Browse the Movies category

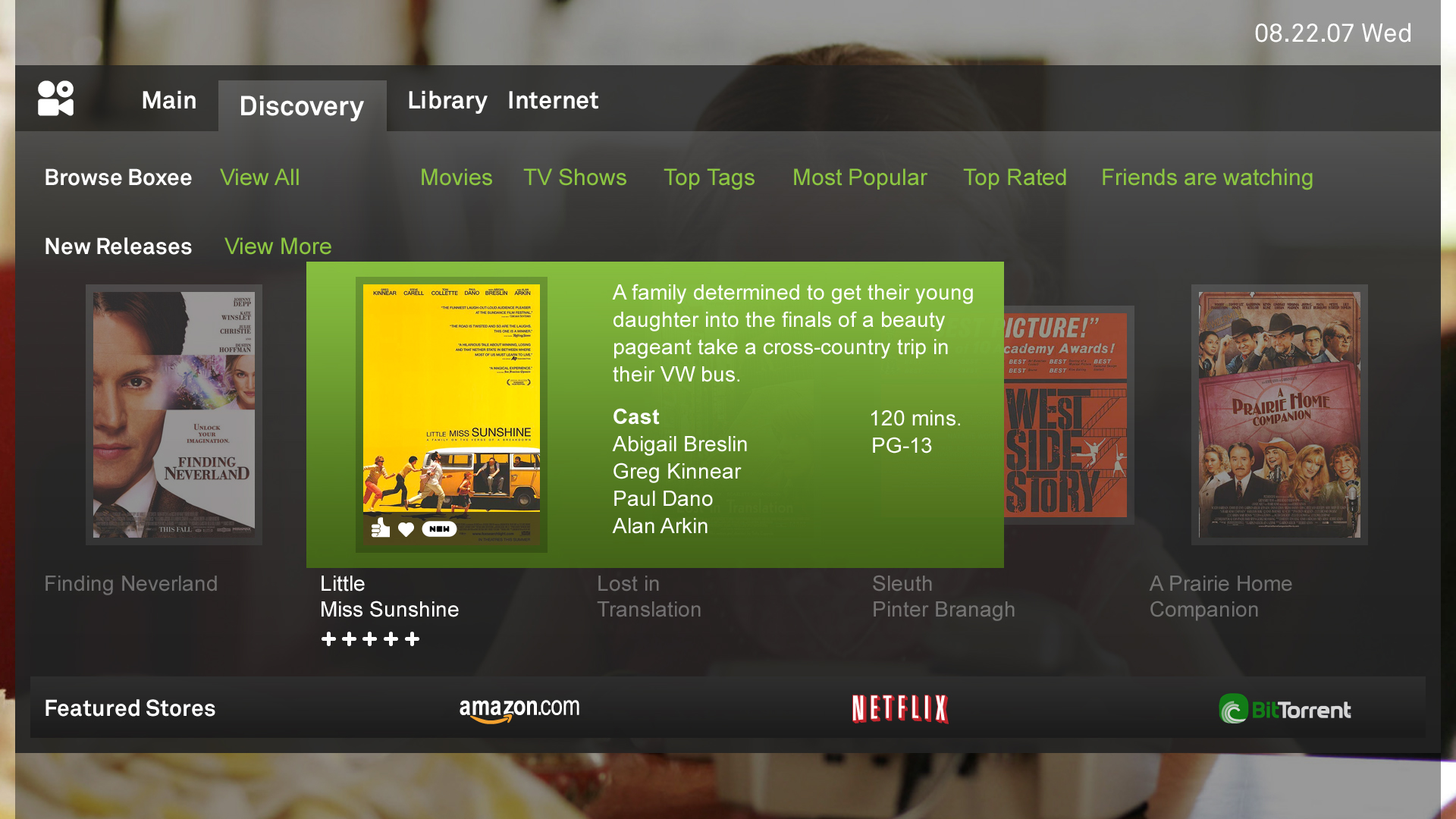pos(457,177)
